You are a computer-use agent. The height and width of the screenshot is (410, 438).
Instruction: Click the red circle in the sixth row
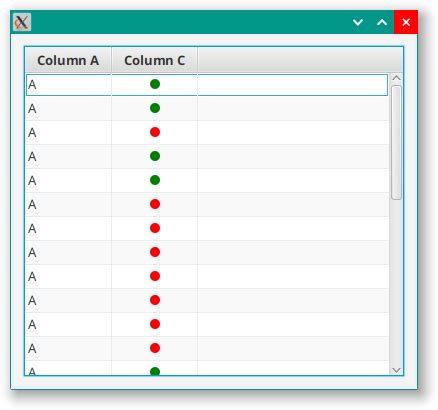tap(155, 204)
